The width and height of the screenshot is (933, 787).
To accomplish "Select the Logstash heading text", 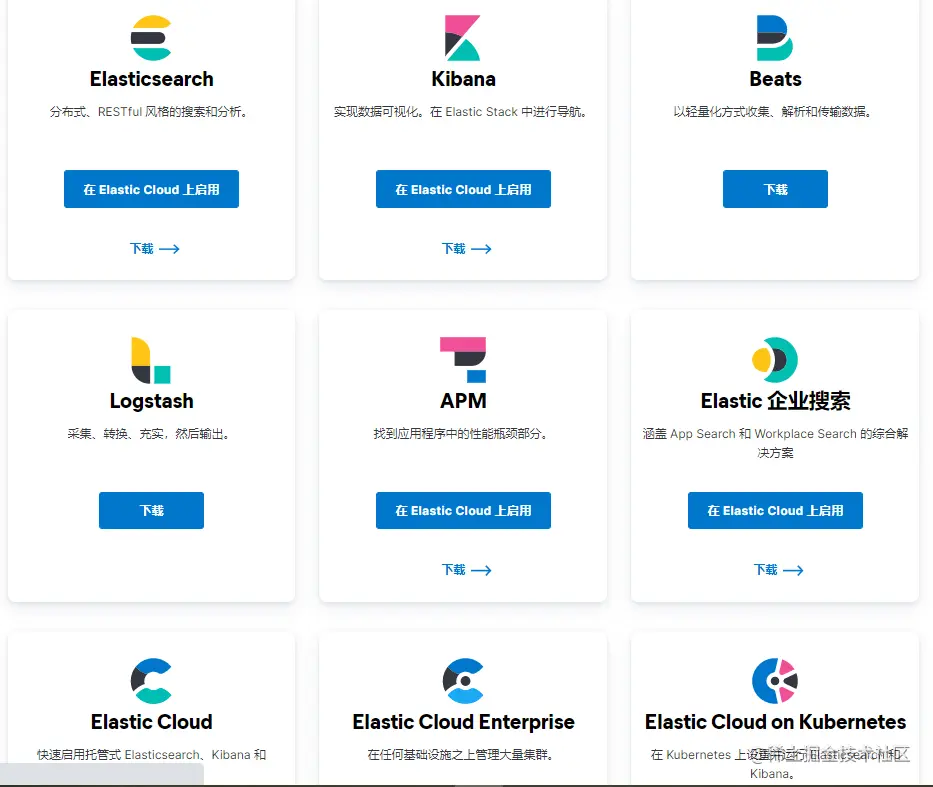I will coord(151,401).
